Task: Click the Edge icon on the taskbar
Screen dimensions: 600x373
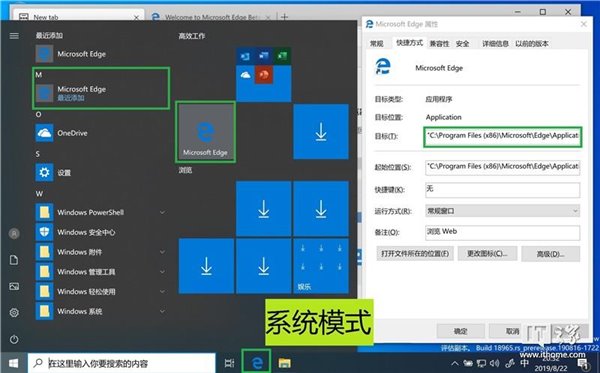Action: point(256,362)
